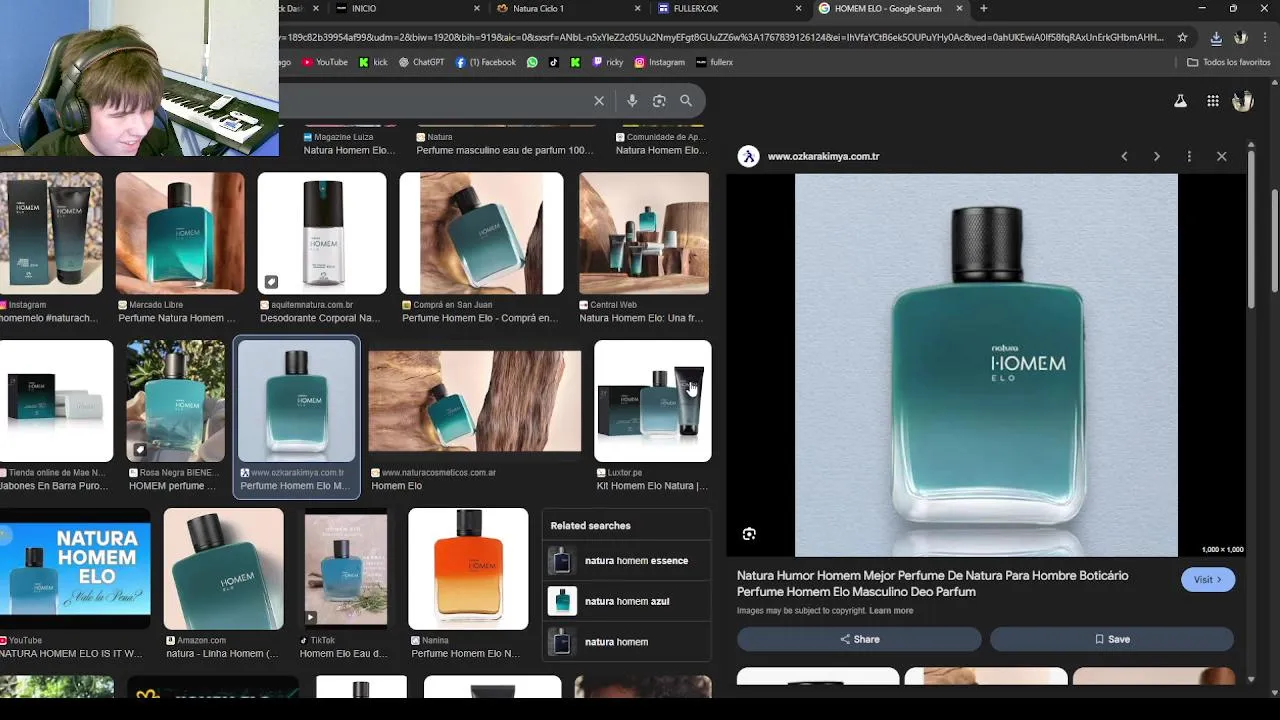Start voice search with the microphone icon
The image size is (1280, 720).
632,101
